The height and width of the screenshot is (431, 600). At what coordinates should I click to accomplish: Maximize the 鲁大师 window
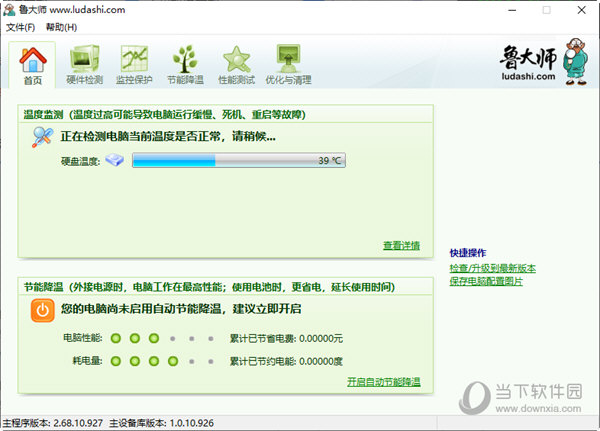coord(546,9)
